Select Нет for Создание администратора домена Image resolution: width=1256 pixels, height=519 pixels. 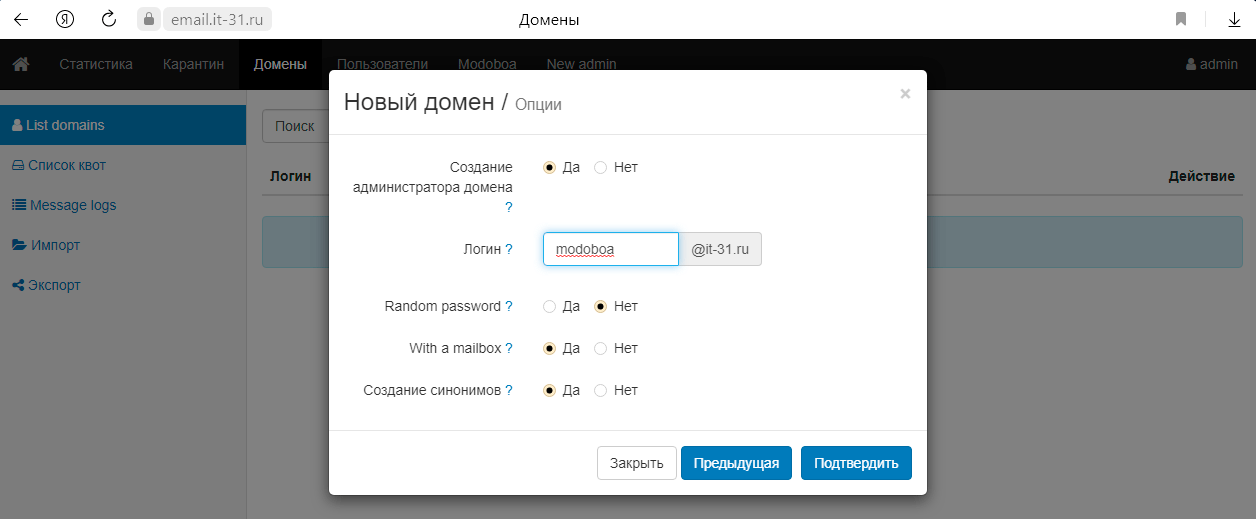pyautogui.click(x=601, y=167)
